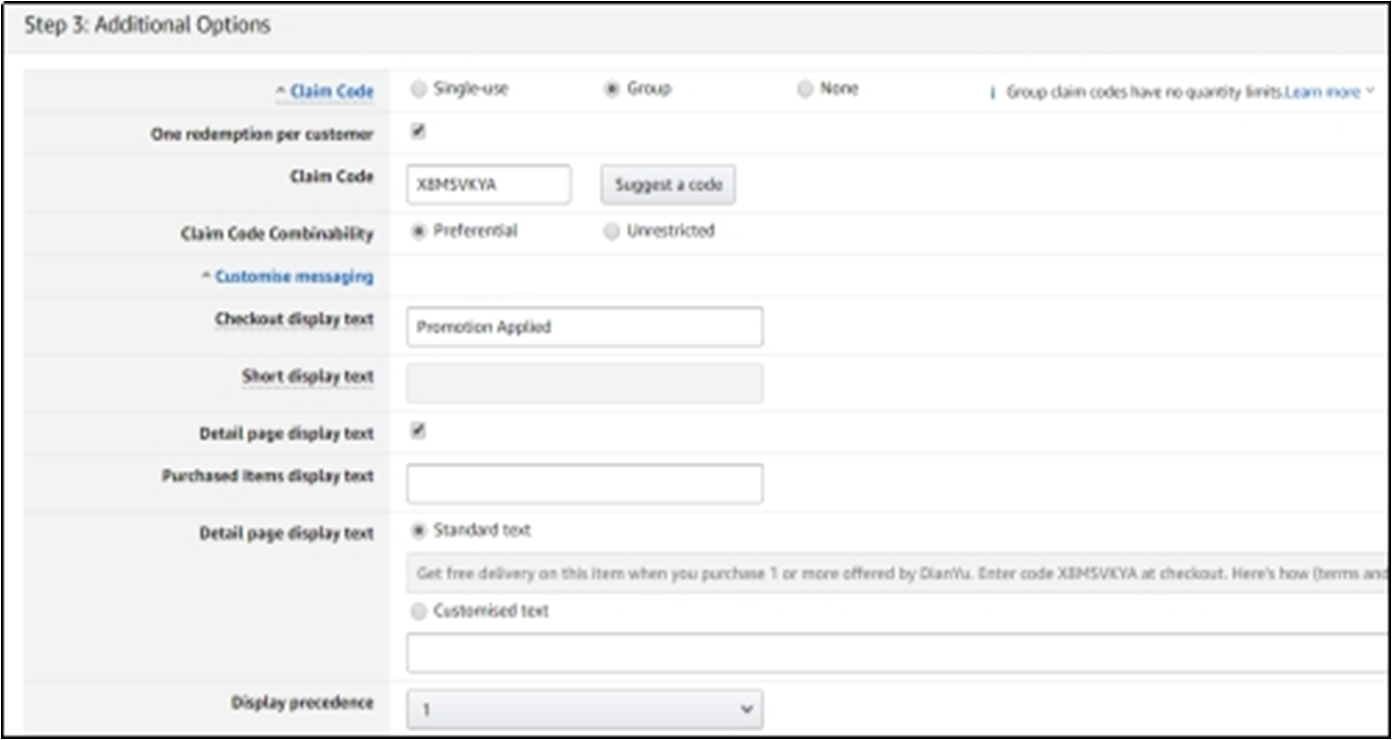Image resolution: width=1392 pixels, height=740 pixels.
Task: Collapse the Claim Code section header
Action: (x=331, y=92)
